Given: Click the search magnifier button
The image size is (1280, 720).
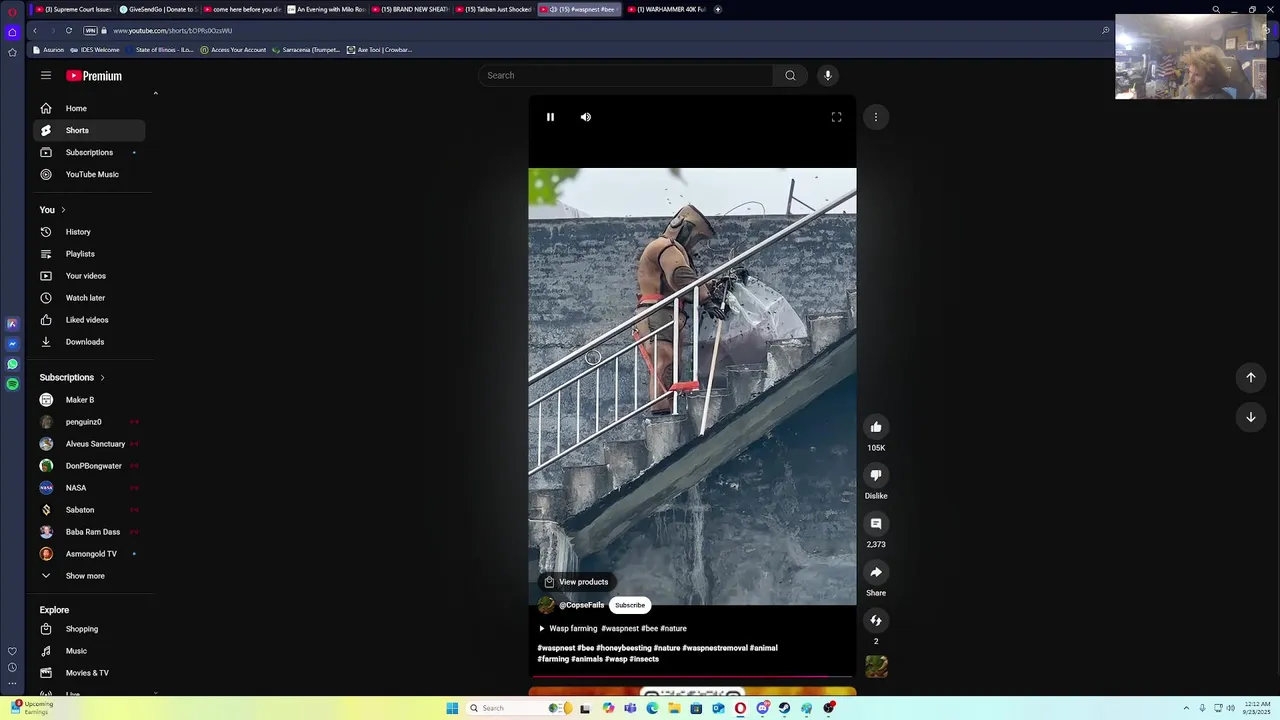Looking at the screenshot, I should tap(790, 75).
